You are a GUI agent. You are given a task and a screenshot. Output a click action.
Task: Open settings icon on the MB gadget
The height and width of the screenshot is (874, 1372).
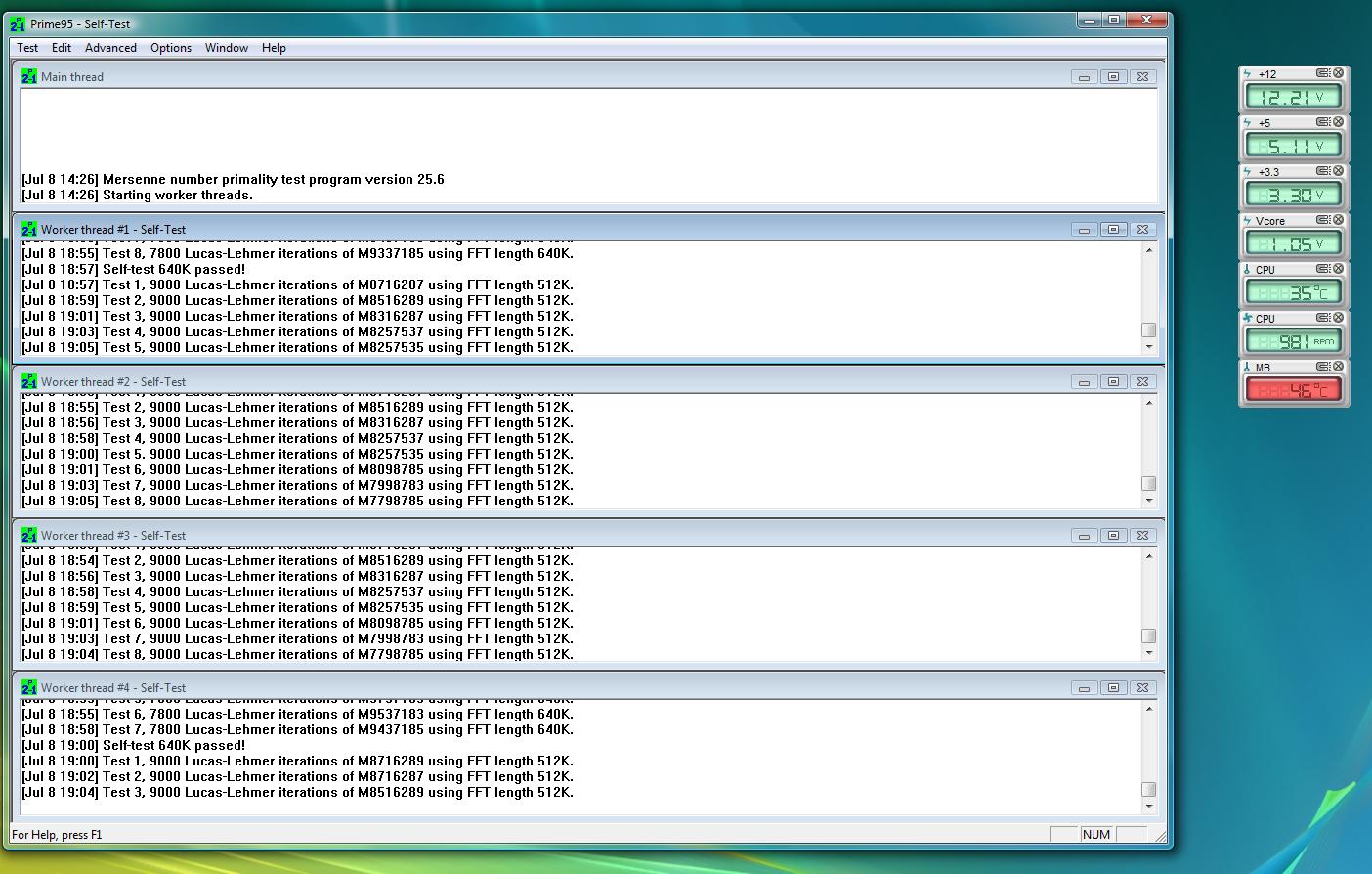(1323, 367)
